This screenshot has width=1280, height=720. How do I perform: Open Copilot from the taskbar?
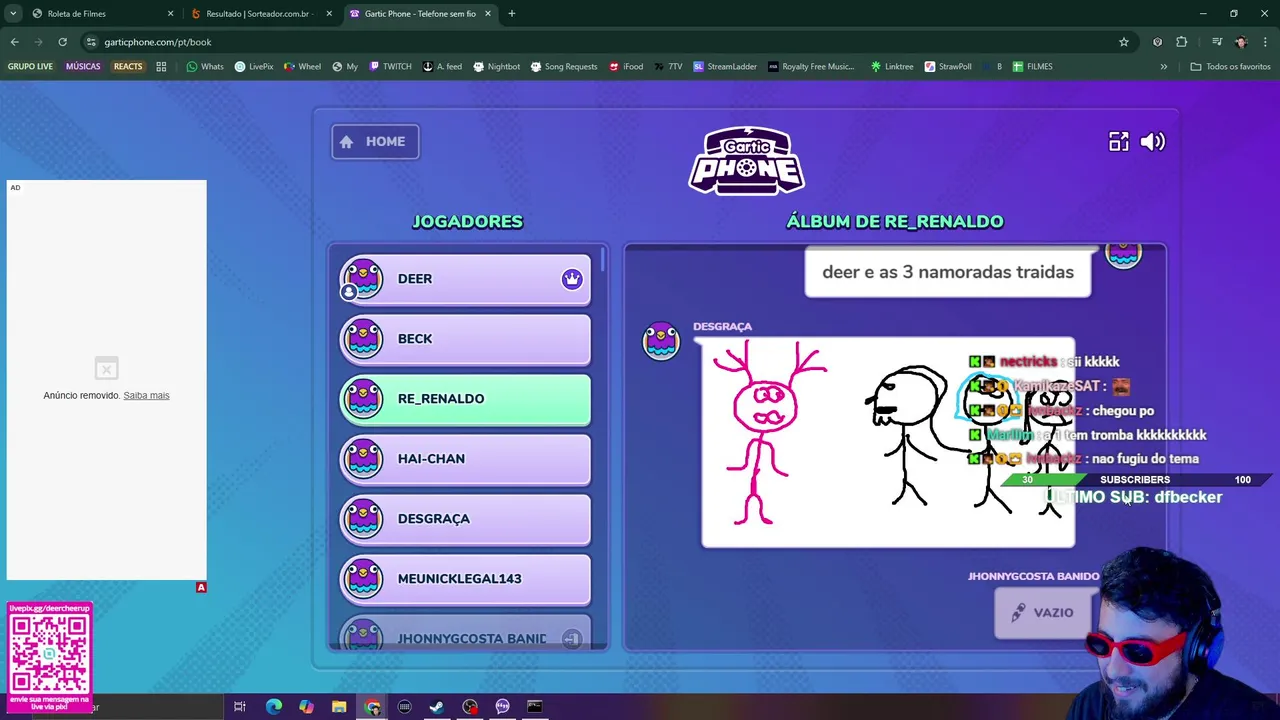point(306,707)
